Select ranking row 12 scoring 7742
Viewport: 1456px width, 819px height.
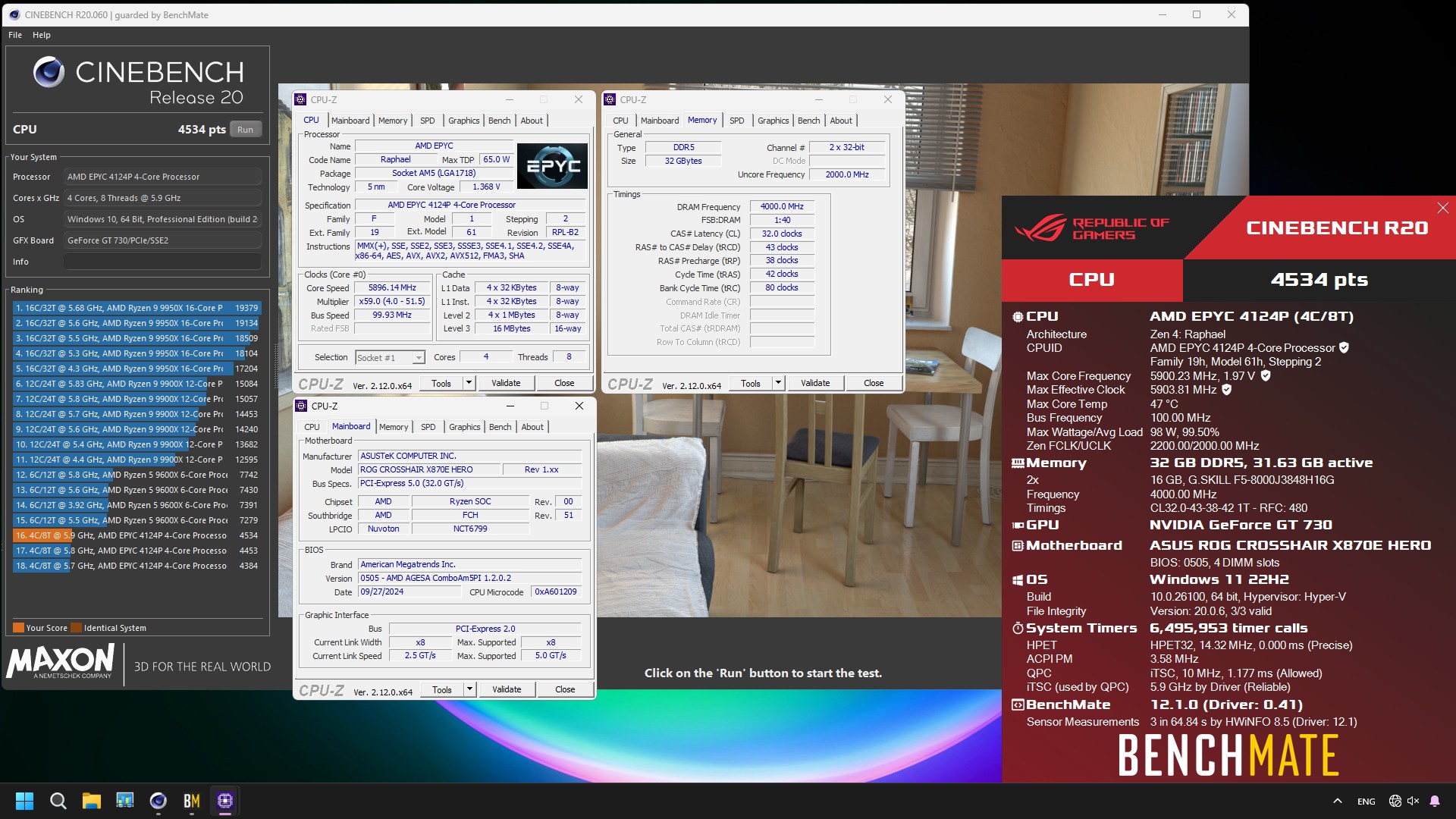pos(136,475)
